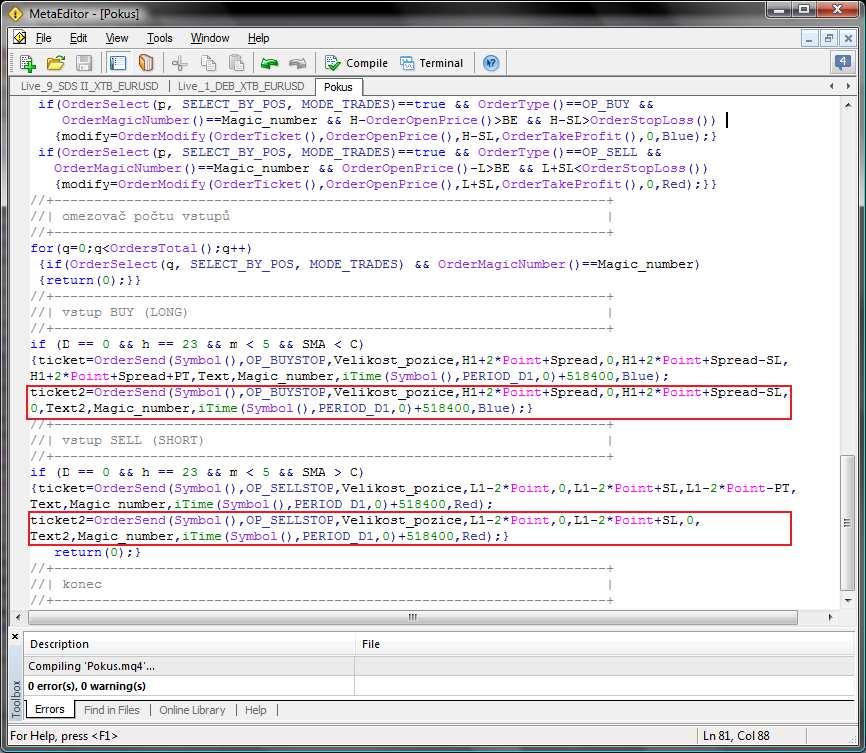Open the Terminal from the toolbar
Screen dimensions: 866x753
432,63
